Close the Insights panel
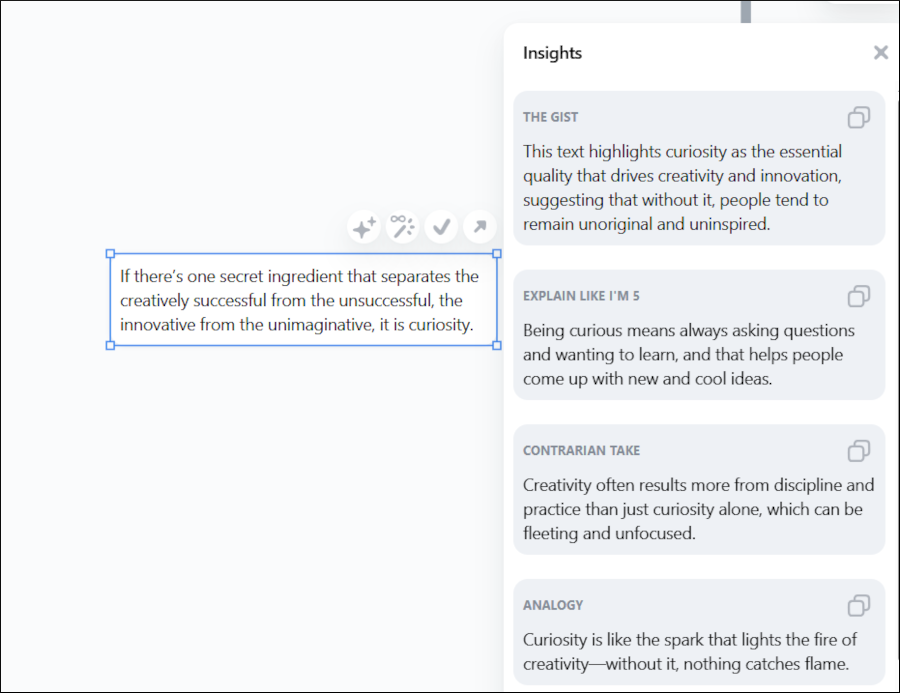900x693 pixels. [880, 53]
